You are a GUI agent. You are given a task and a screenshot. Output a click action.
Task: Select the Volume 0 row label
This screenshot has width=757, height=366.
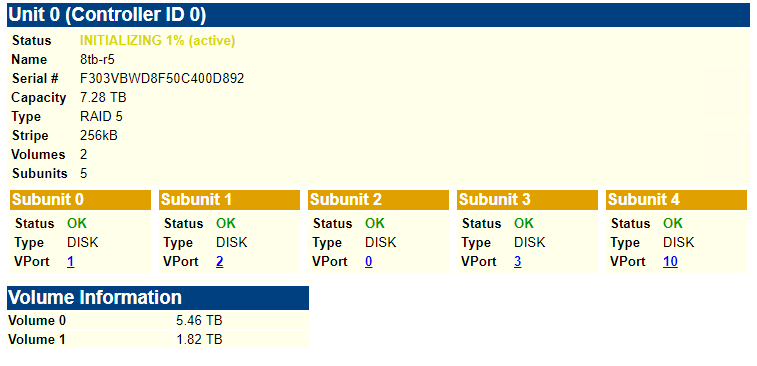[37, 321]
